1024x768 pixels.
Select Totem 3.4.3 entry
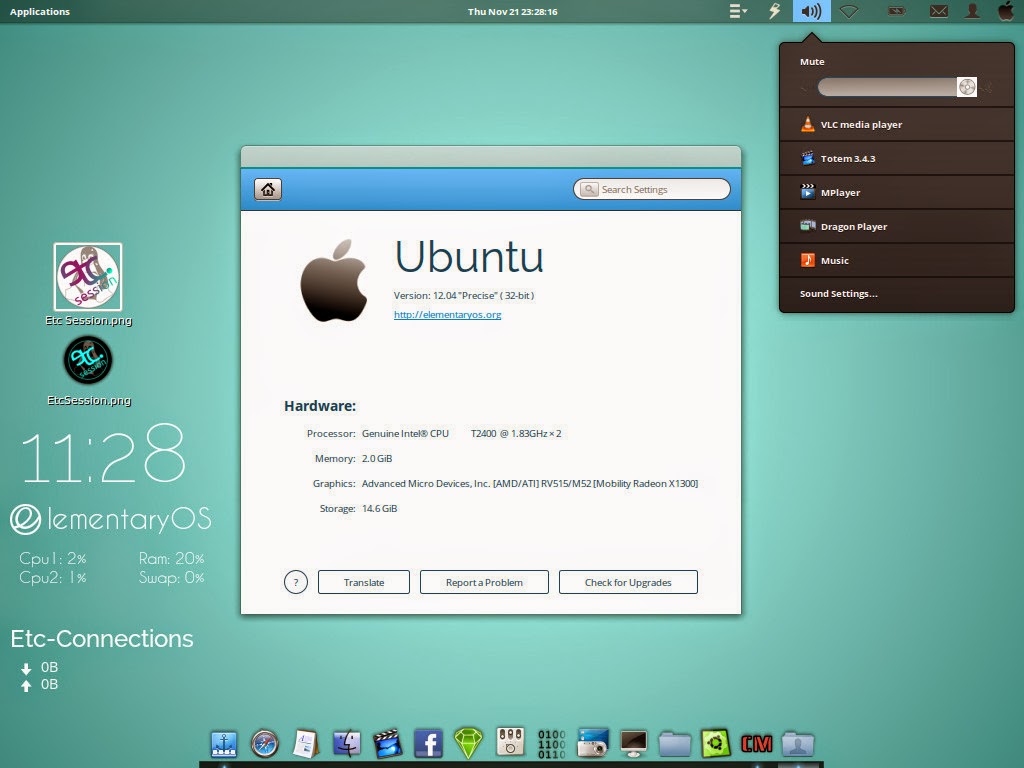coord(897,158)
